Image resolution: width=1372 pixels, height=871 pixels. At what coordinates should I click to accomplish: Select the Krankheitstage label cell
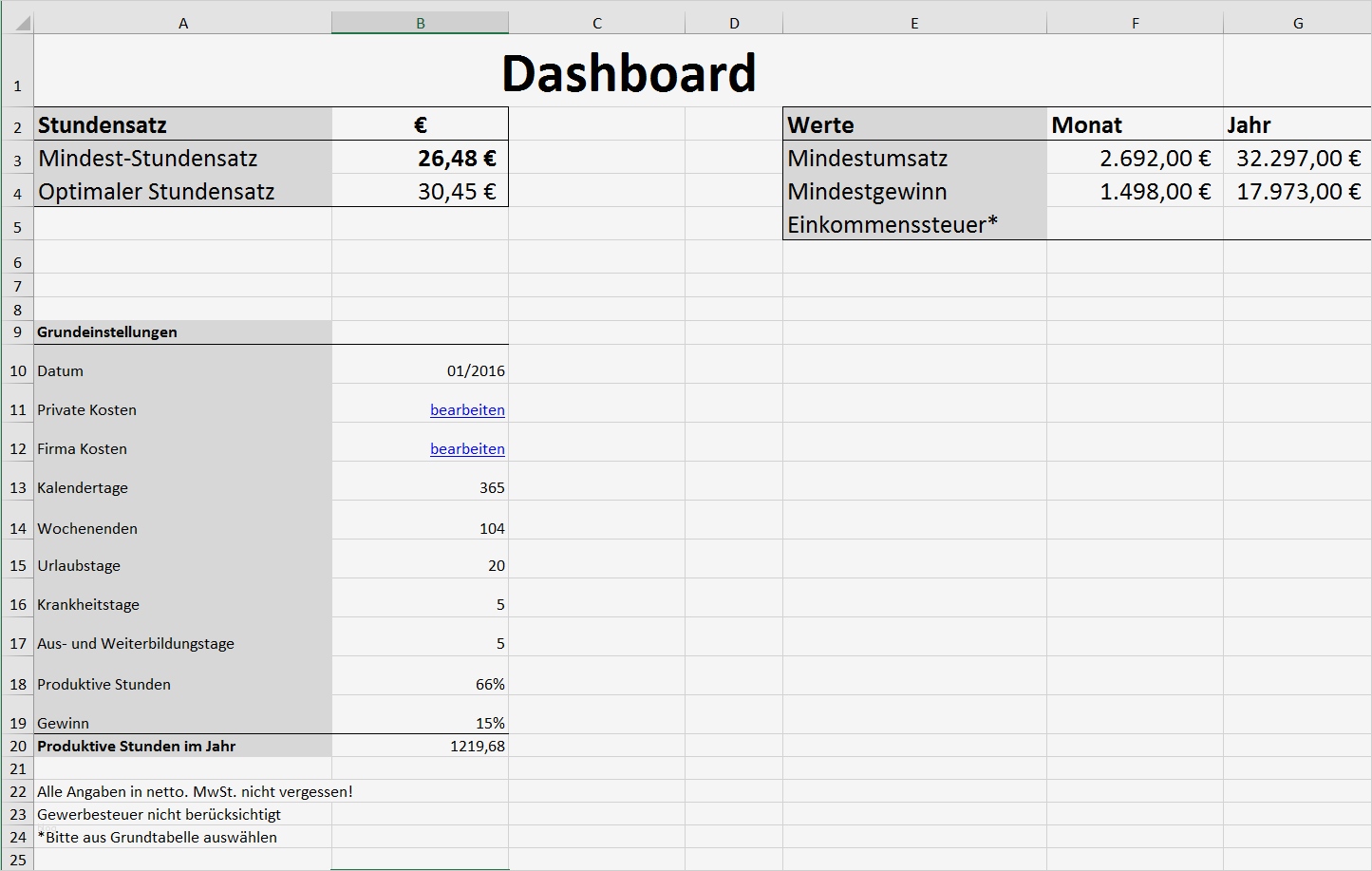tap(183, 597)
